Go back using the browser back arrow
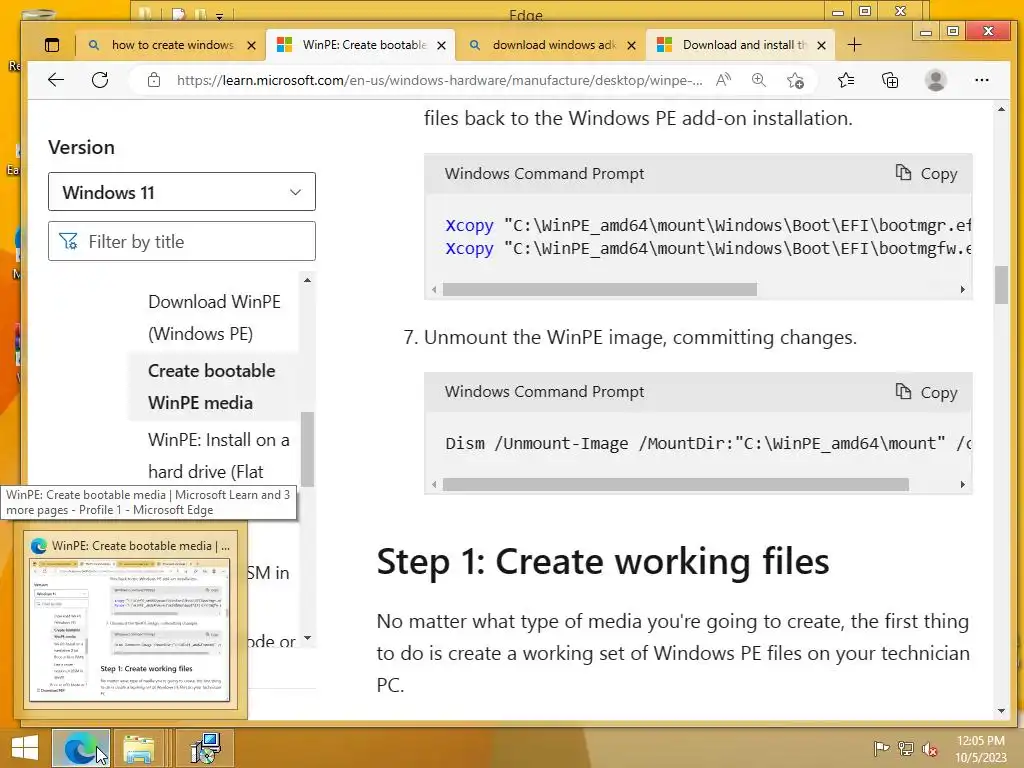The image size is (1024, 768). pyautogui.click(x=56, y=80)
